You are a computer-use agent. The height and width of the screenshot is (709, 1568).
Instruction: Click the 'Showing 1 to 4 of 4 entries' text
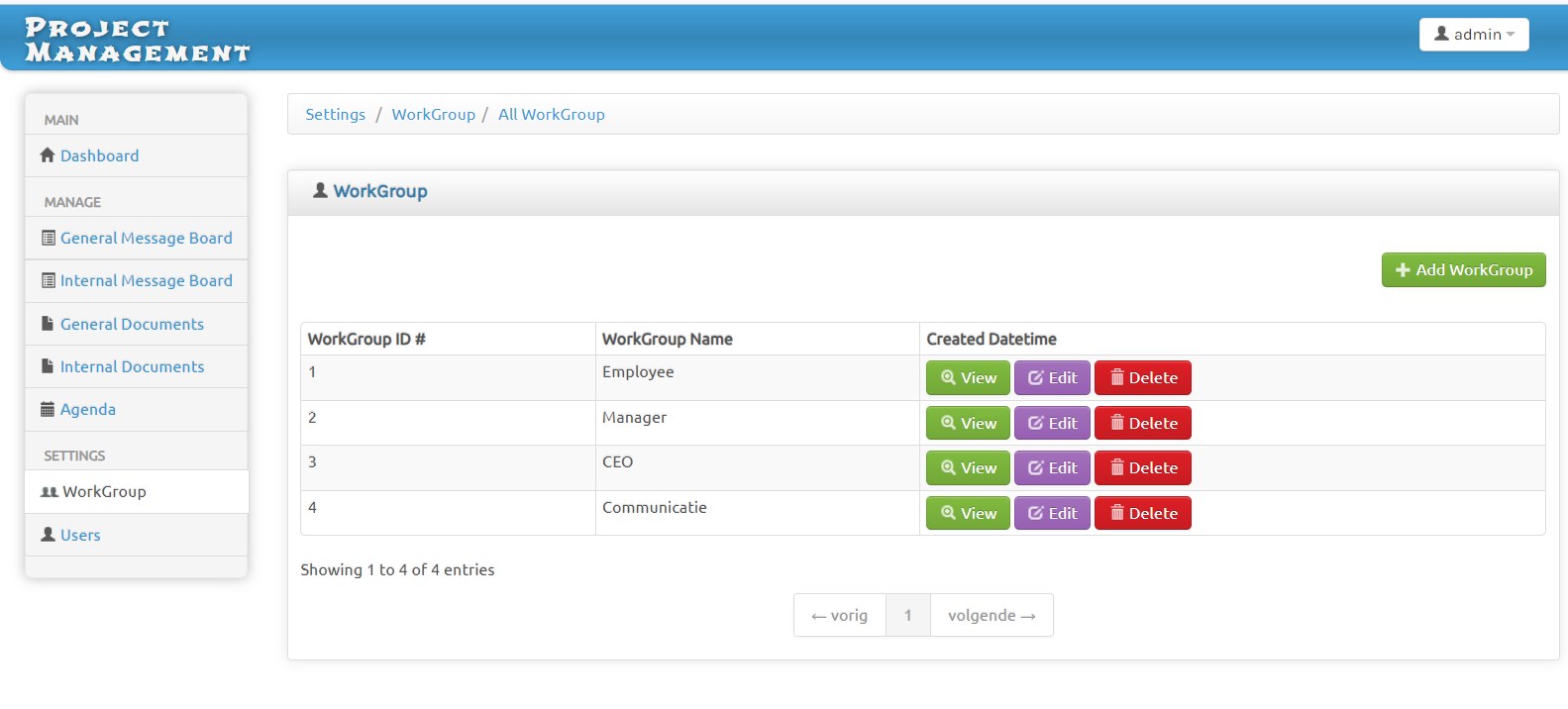point(397,570)
